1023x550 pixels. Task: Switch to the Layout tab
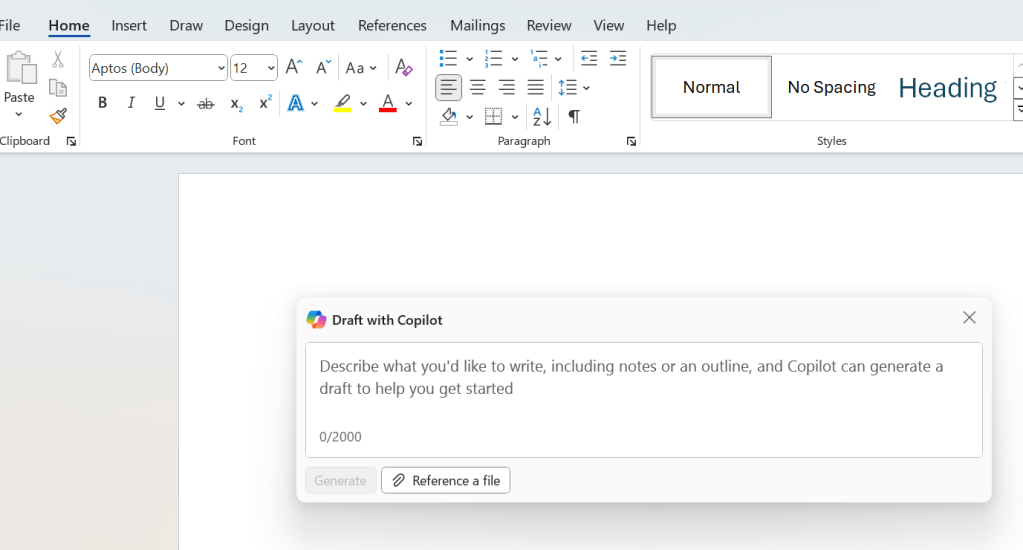click(313, 25)
